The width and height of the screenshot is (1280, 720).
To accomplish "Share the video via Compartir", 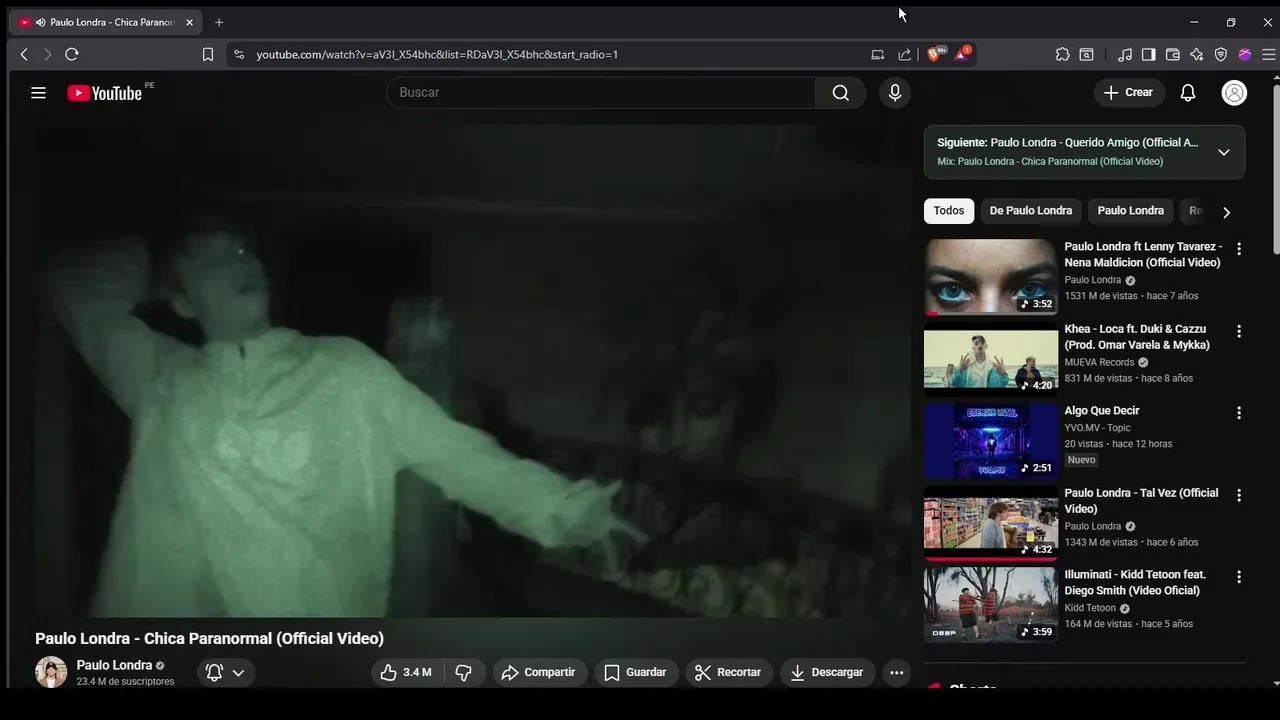I will (538, 672).
